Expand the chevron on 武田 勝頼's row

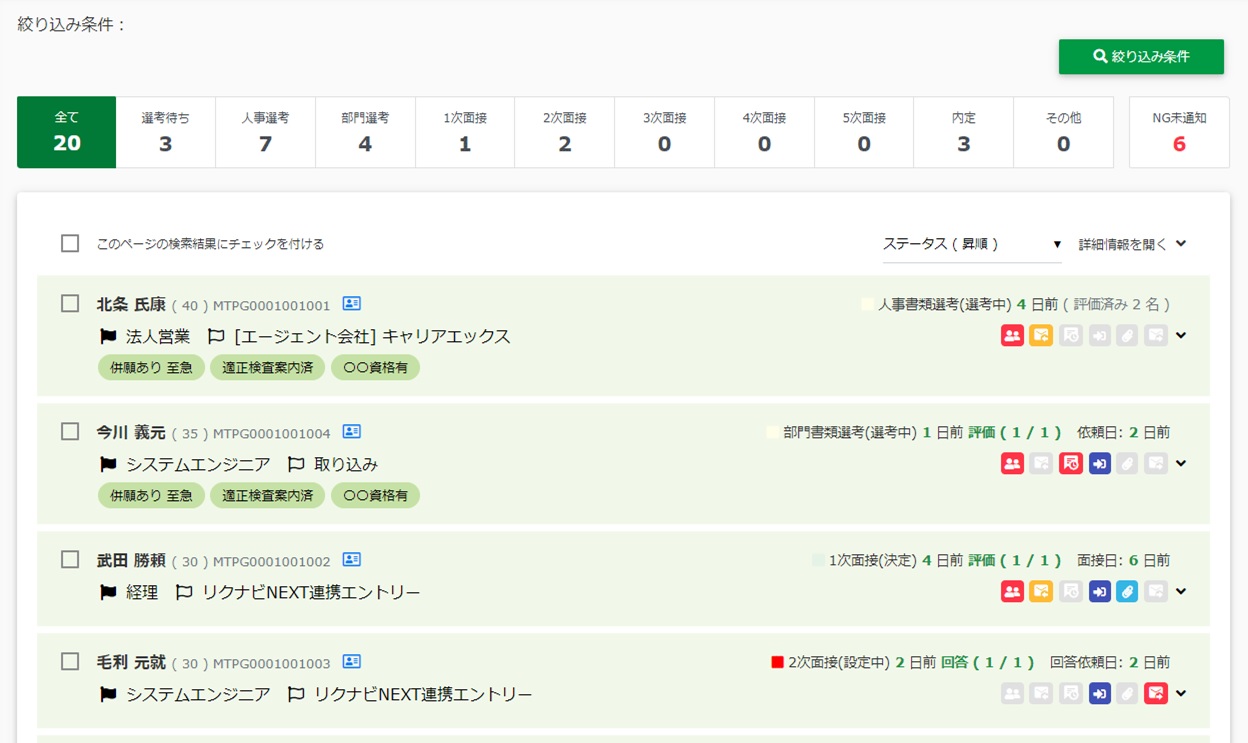point(1181,592)
